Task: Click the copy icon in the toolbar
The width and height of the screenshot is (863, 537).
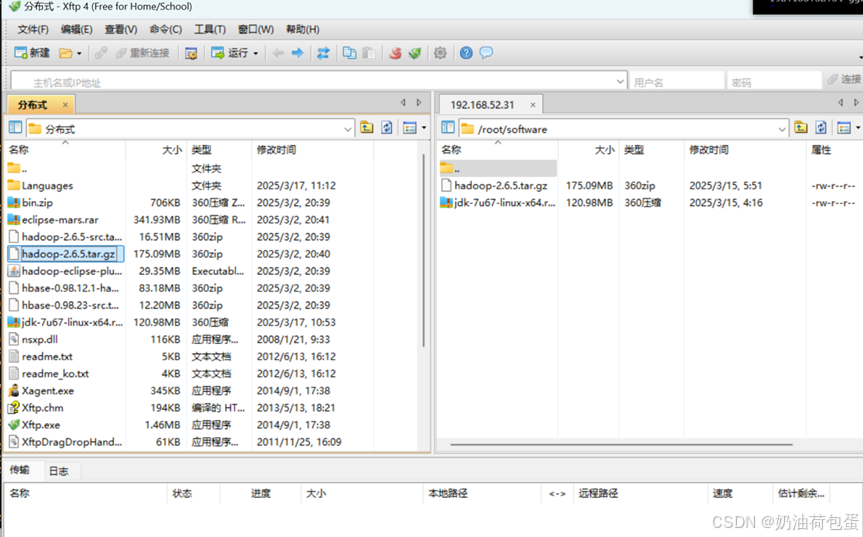Action: click(349, 53)
